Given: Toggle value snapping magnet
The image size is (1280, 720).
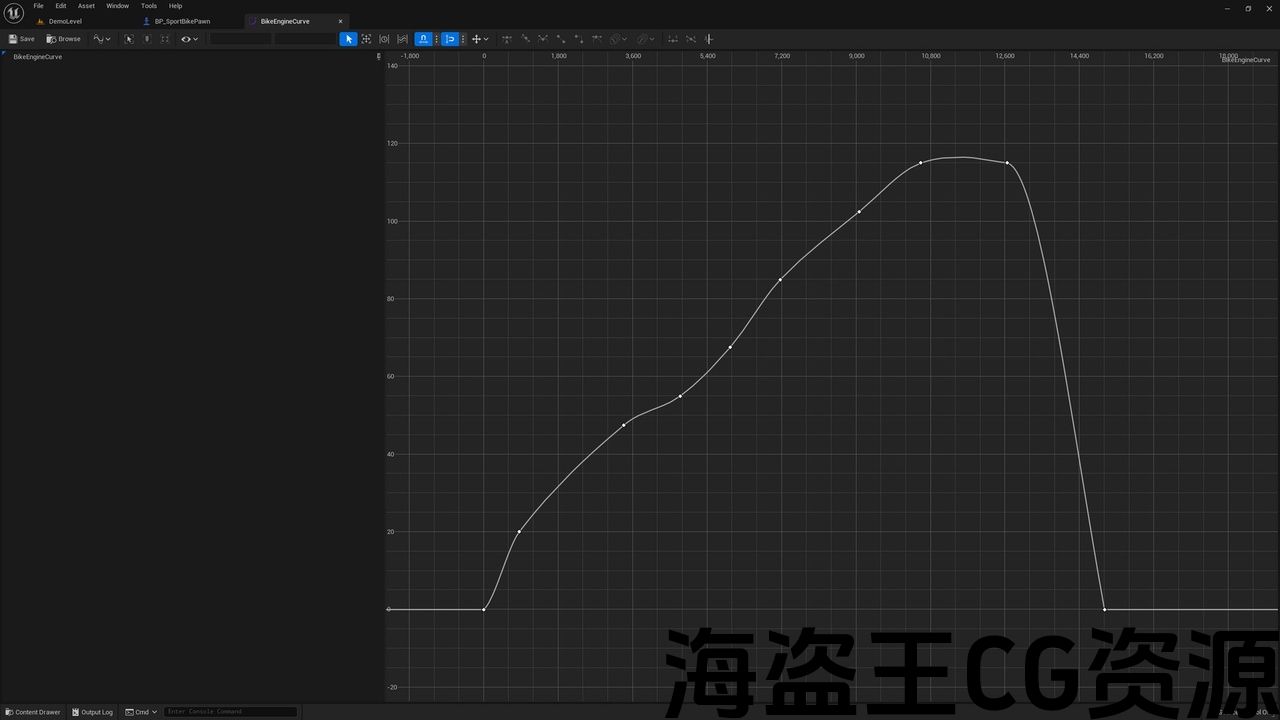Looking at the screenshot, I should (x=450, y=39).
